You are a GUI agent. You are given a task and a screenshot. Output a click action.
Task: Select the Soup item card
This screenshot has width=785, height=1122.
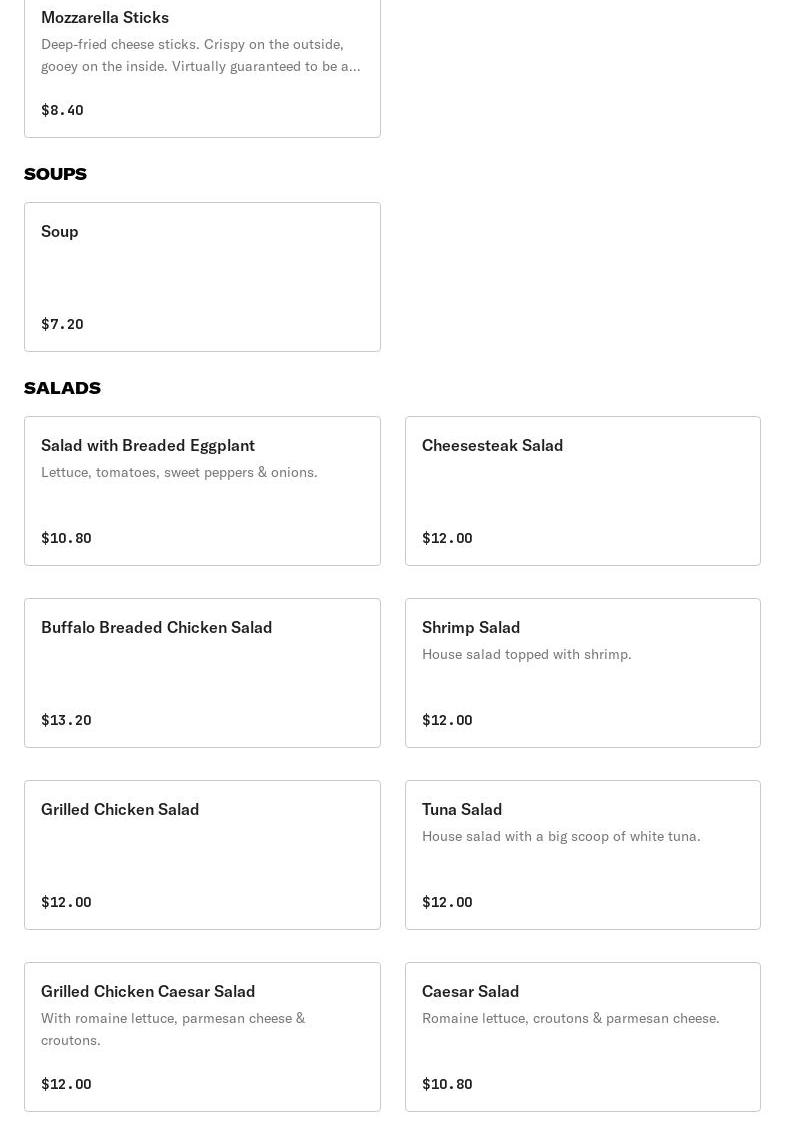click(x=202, y=277)
